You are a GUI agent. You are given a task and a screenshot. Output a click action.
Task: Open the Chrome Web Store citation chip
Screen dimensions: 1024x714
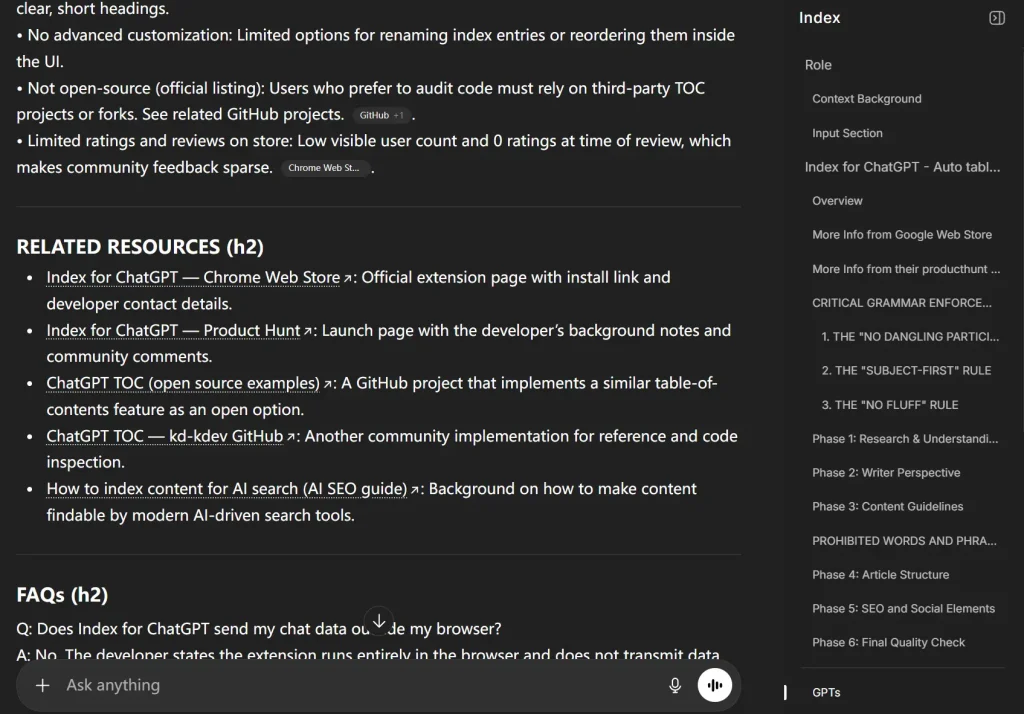tap(324, 168)
